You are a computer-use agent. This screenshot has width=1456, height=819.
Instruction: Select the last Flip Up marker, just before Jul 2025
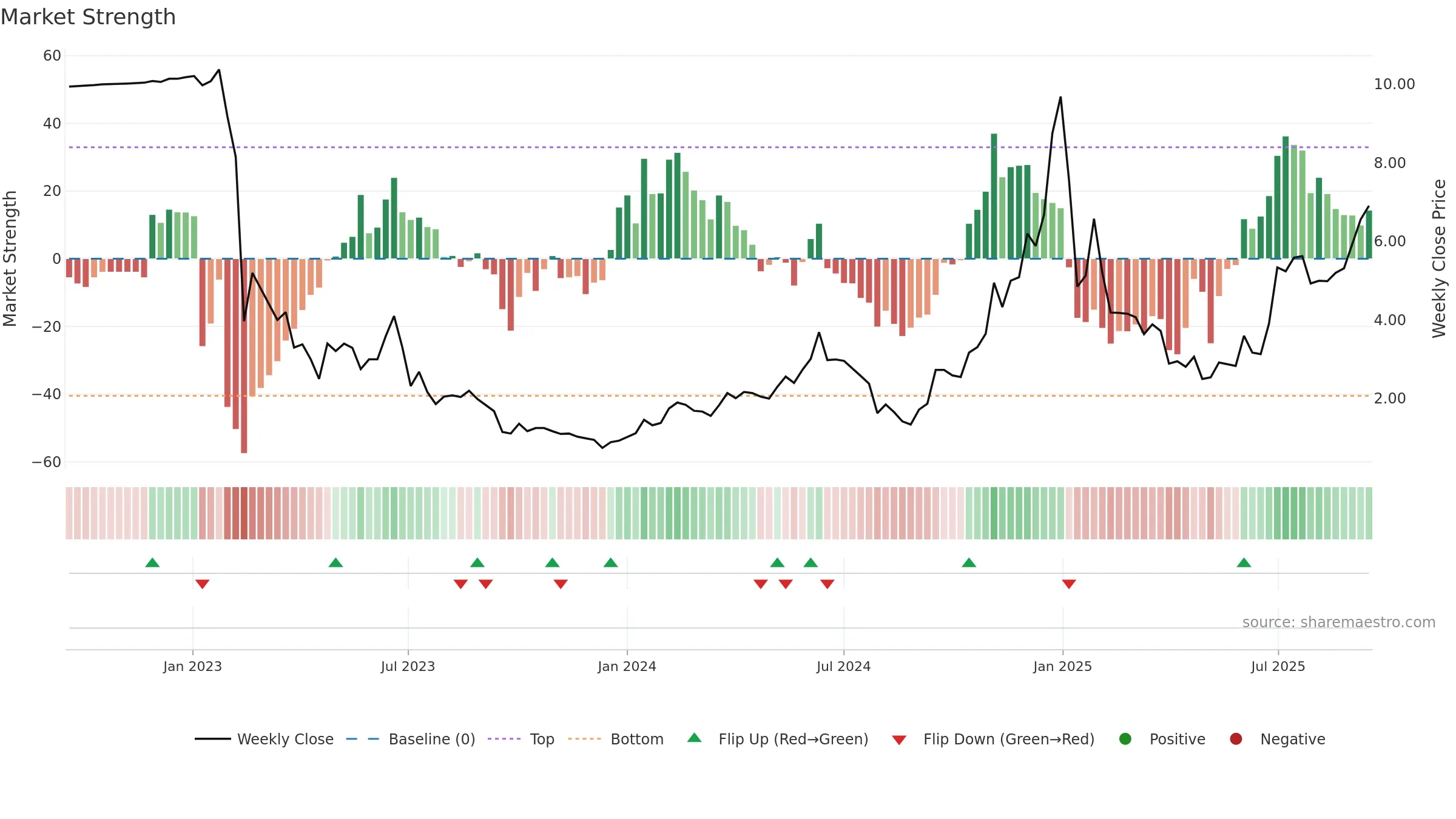coord(1244,562)
